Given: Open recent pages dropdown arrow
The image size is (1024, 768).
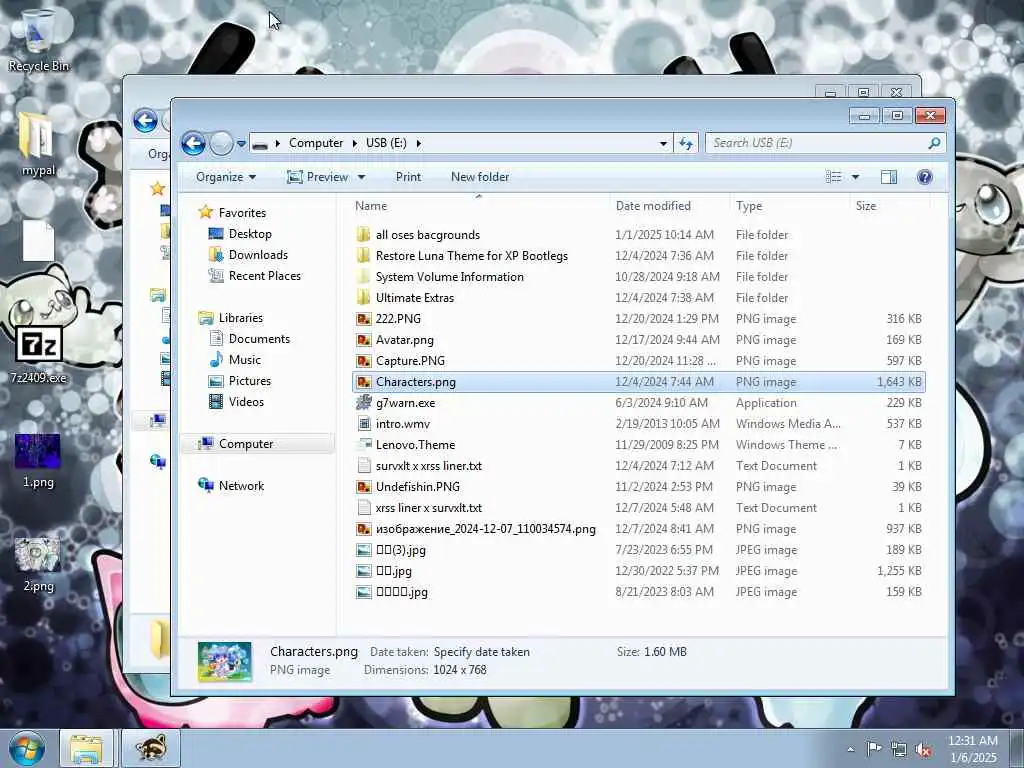Looking at the screenshot, I should click(241, 143).
